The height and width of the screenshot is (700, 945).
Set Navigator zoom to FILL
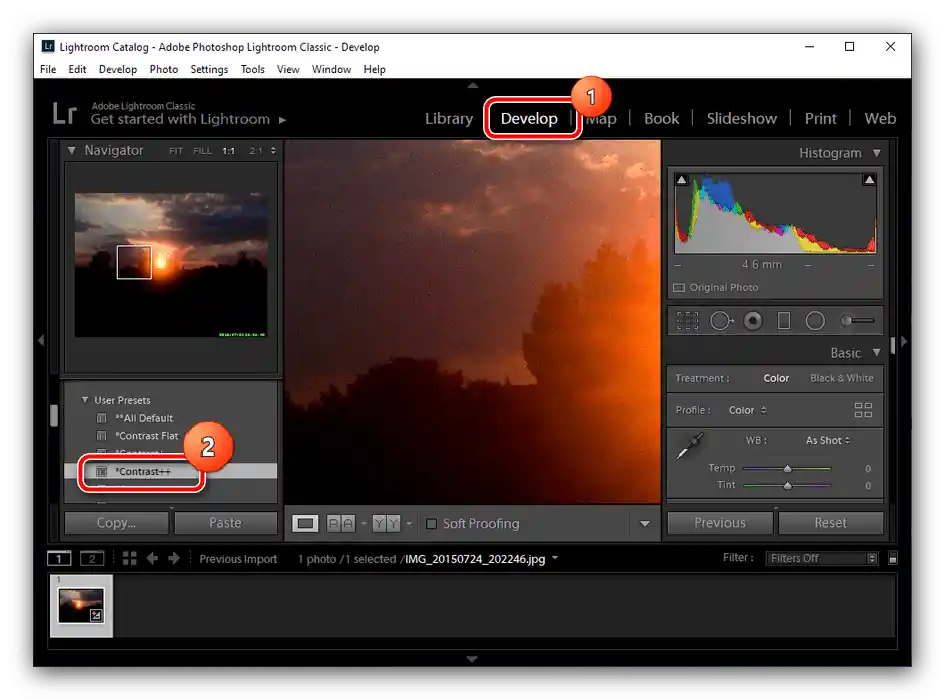coord(202,151)
